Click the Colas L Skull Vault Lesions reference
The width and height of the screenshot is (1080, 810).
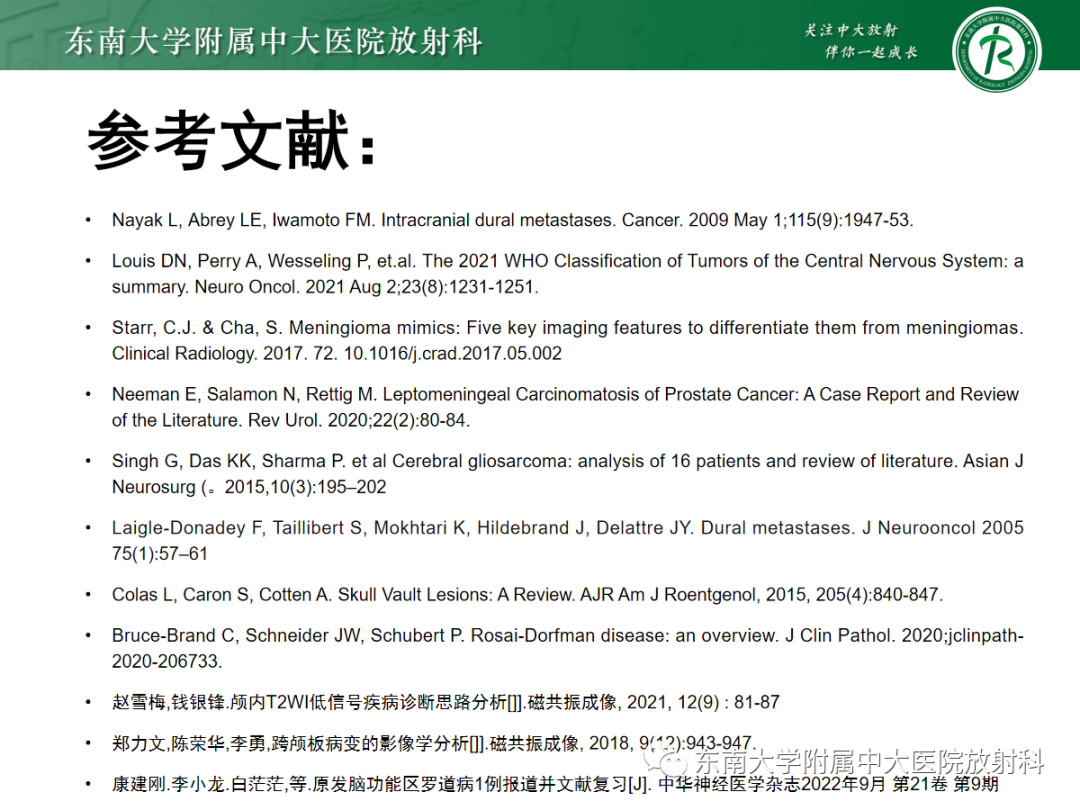click(x=527, y=594)
